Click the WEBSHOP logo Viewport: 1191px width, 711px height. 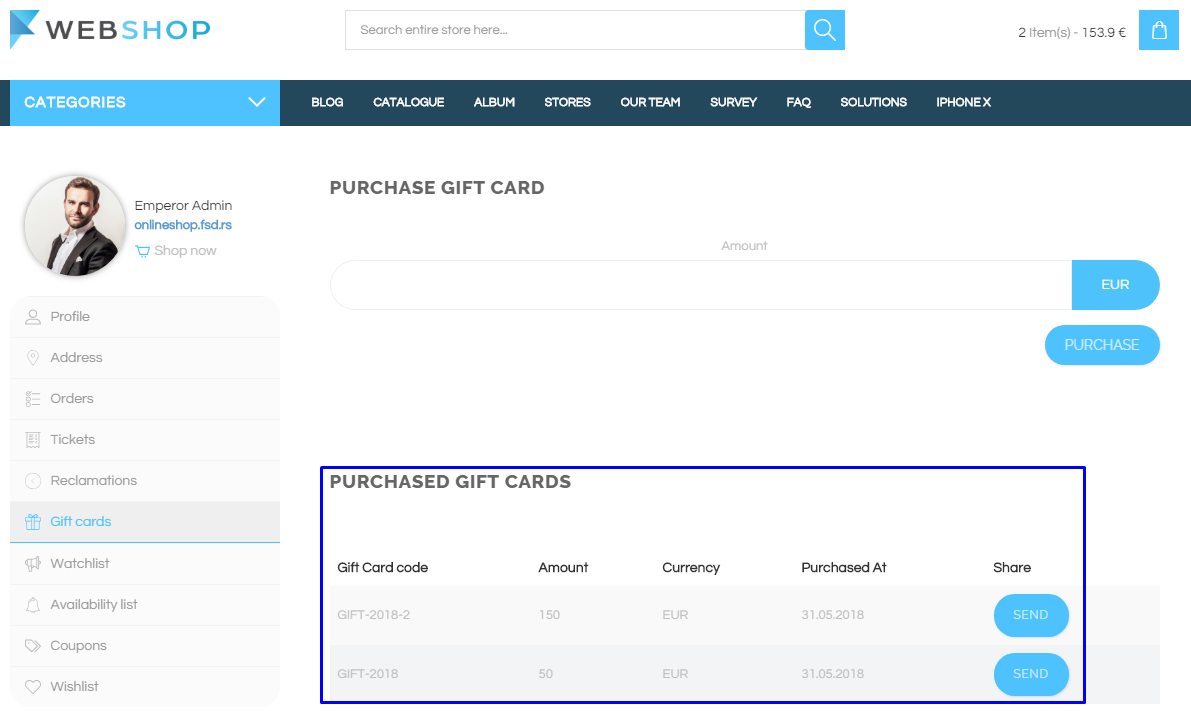[110, 30]
